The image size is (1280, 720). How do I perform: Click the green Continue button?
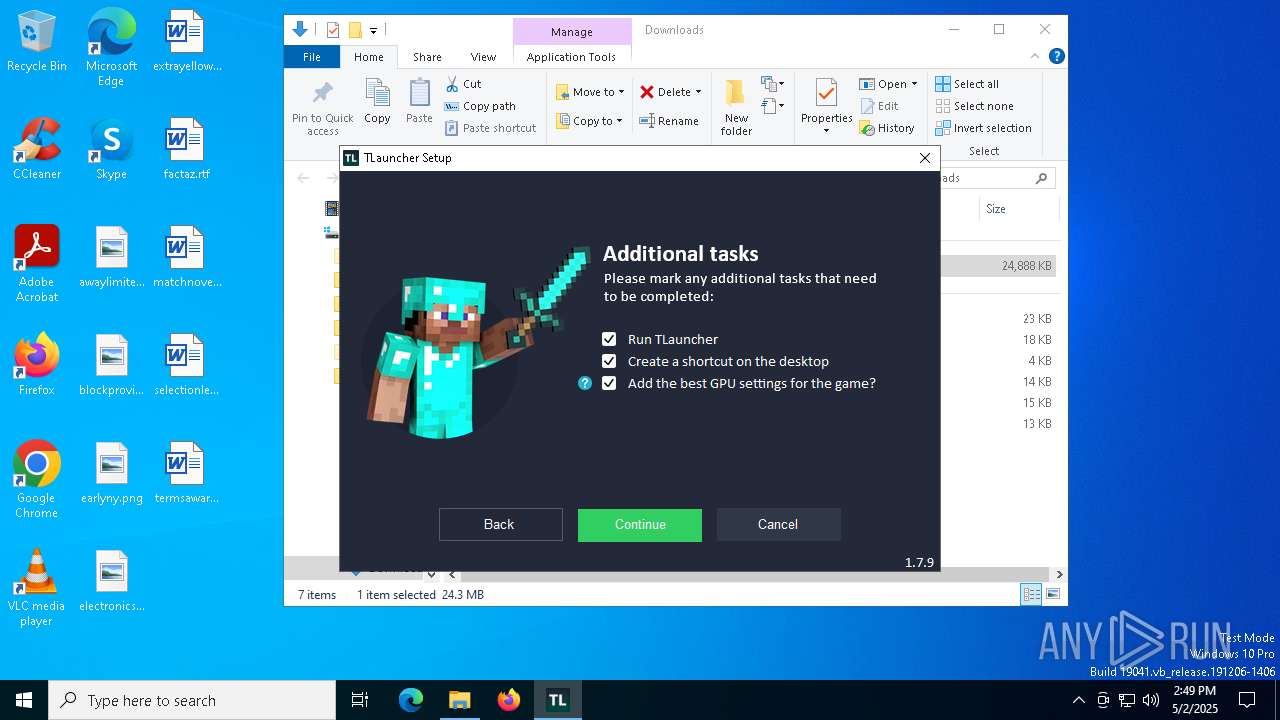[x=640, y=524]
